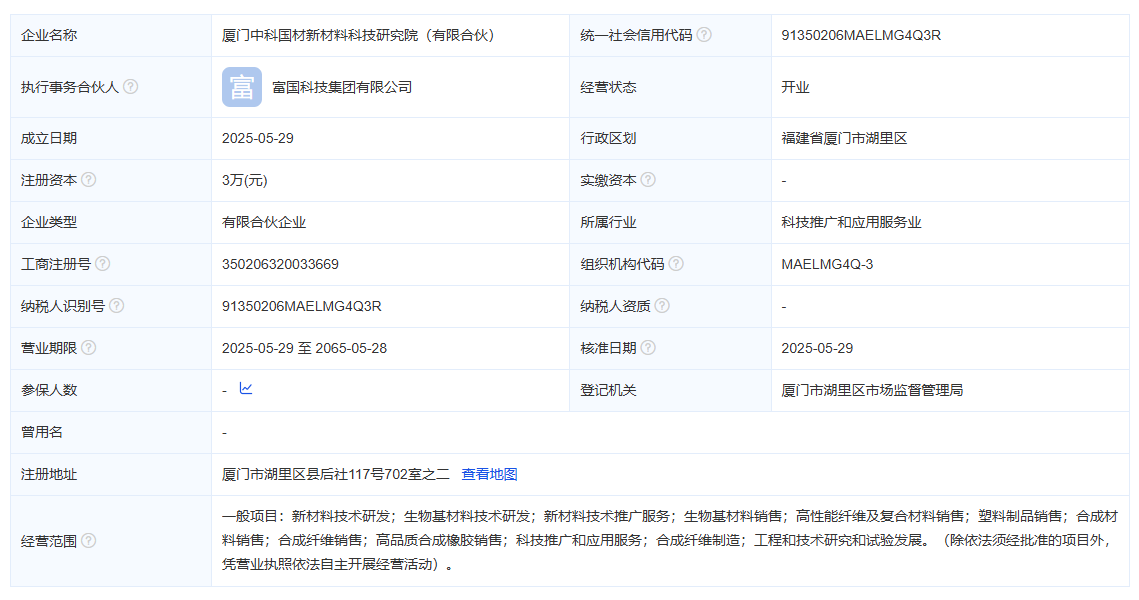Click the 企业类型 label cell
The height and width of the screenshot is (600, 1139).
[111, 222]
